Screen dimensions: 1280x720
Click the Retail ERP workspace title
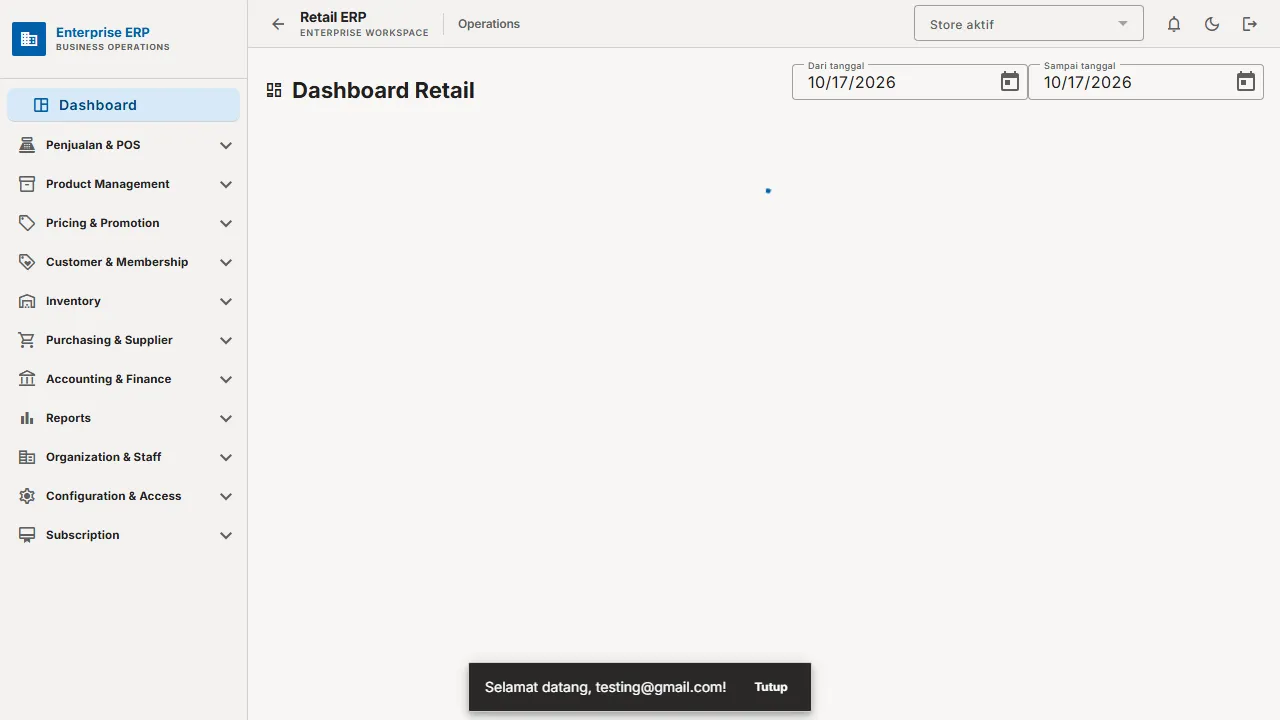(x=333, y=17)
